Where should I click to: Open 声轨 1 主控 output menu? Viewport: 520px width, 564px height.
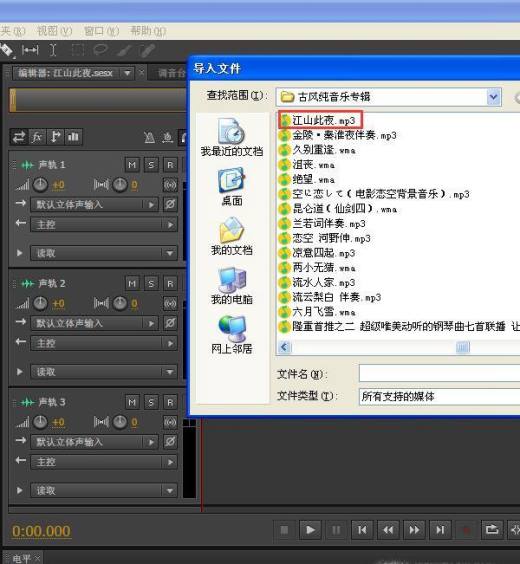point(104,224)
